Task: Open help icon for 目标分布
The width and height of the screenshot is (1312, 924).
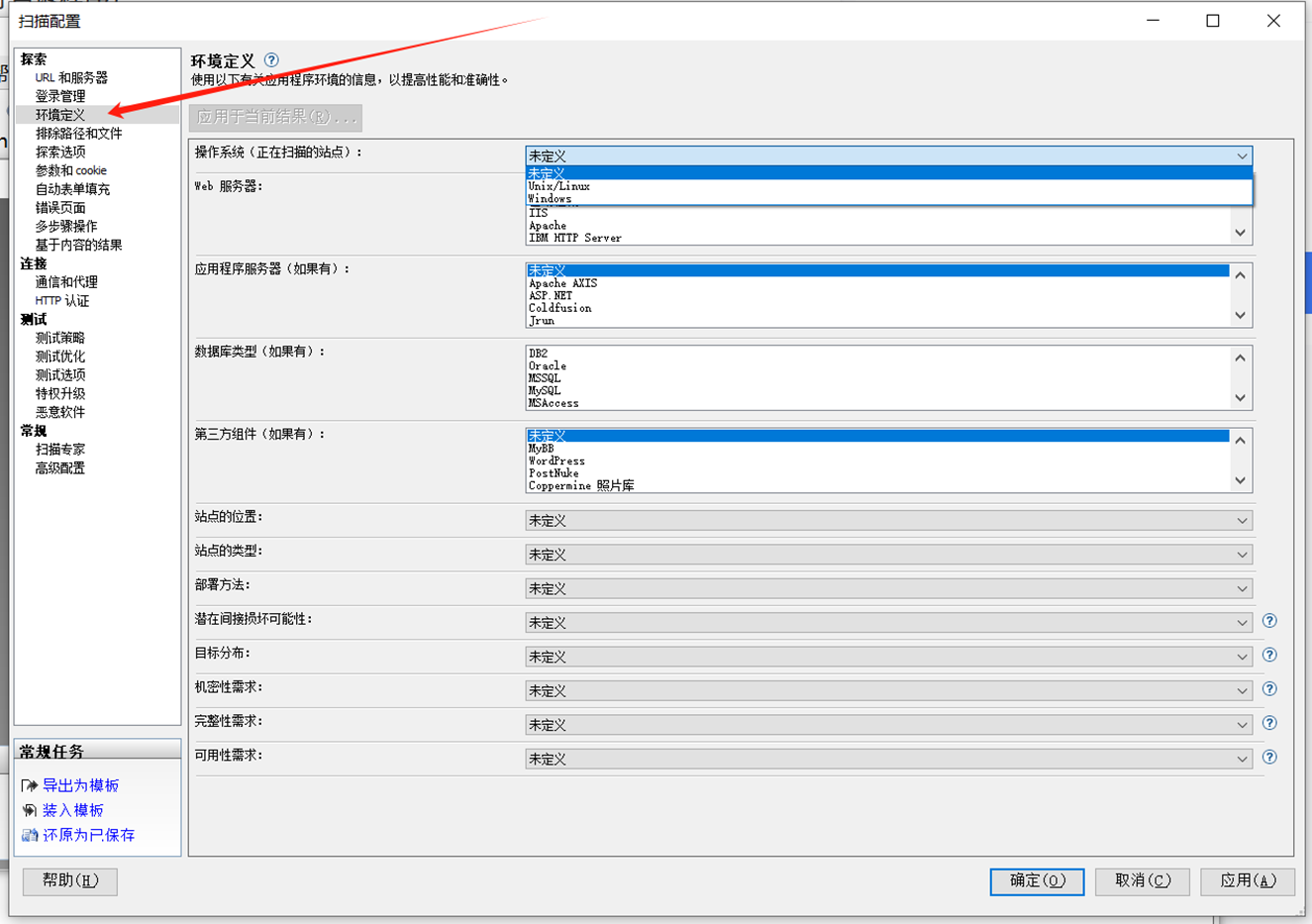Action: (1269, 655)
